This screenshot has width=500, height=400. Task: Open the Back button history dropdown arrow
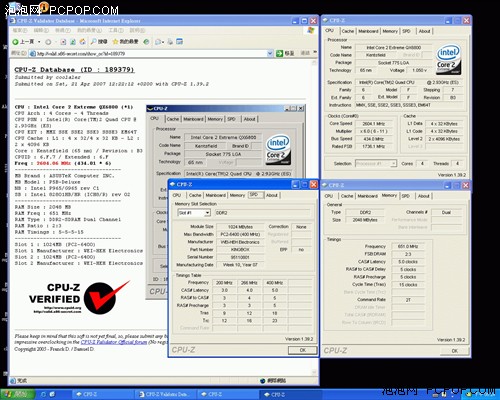pos(39,42)
